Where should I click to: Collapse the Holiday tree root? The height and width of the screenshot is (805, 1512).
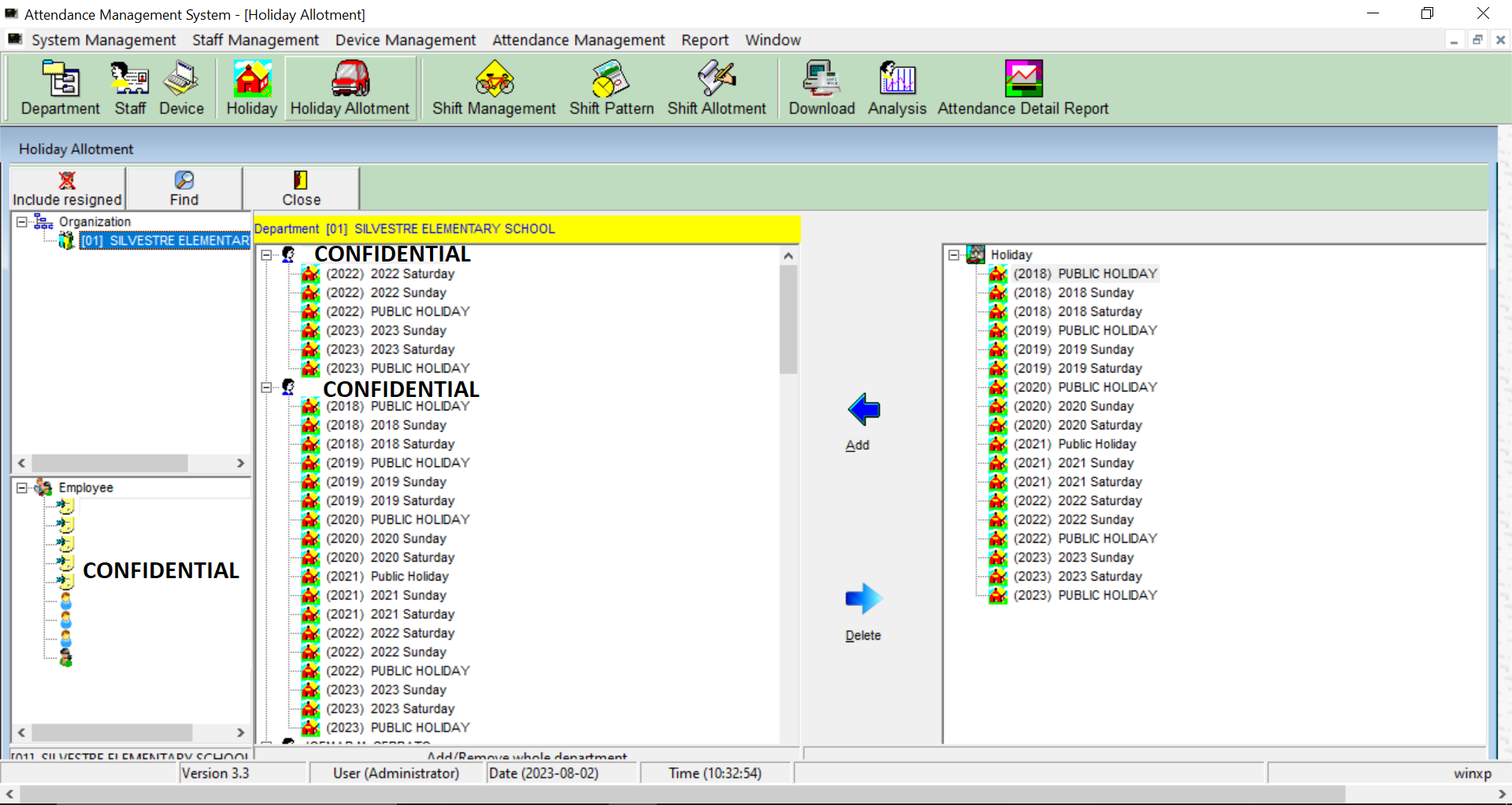954,254
